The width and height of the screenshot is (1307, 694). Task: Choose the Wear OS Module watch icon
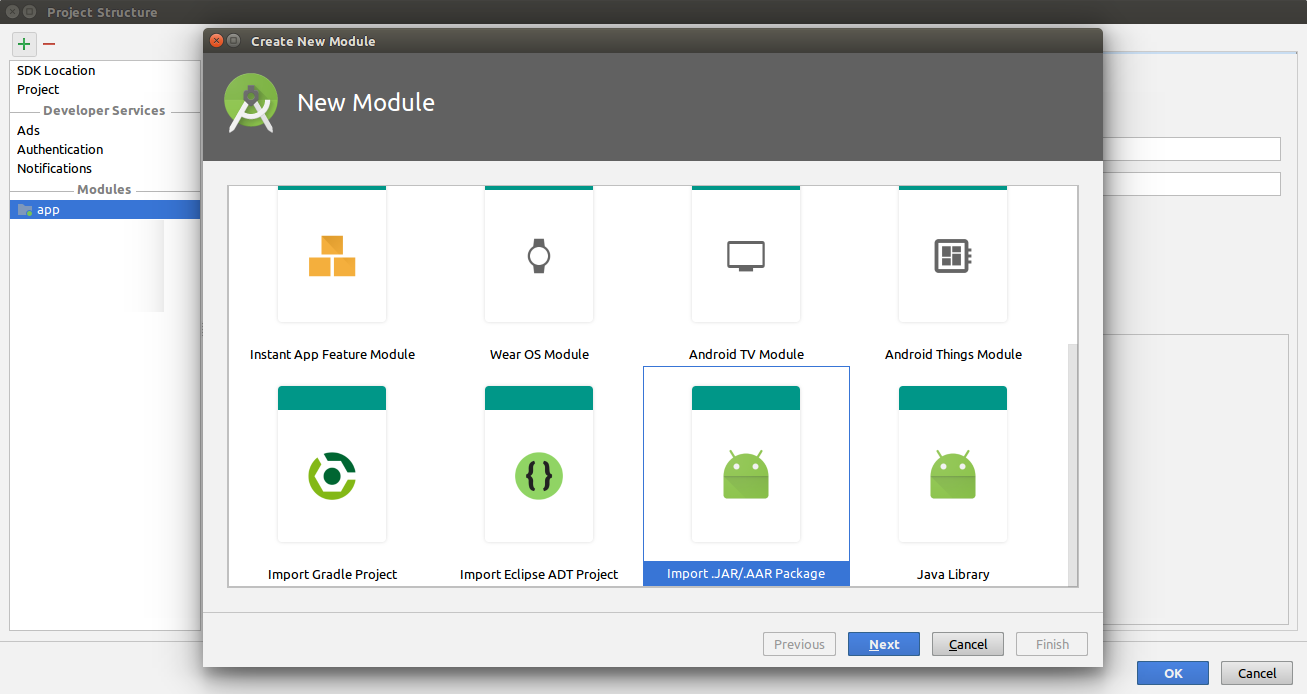[539, 256]
